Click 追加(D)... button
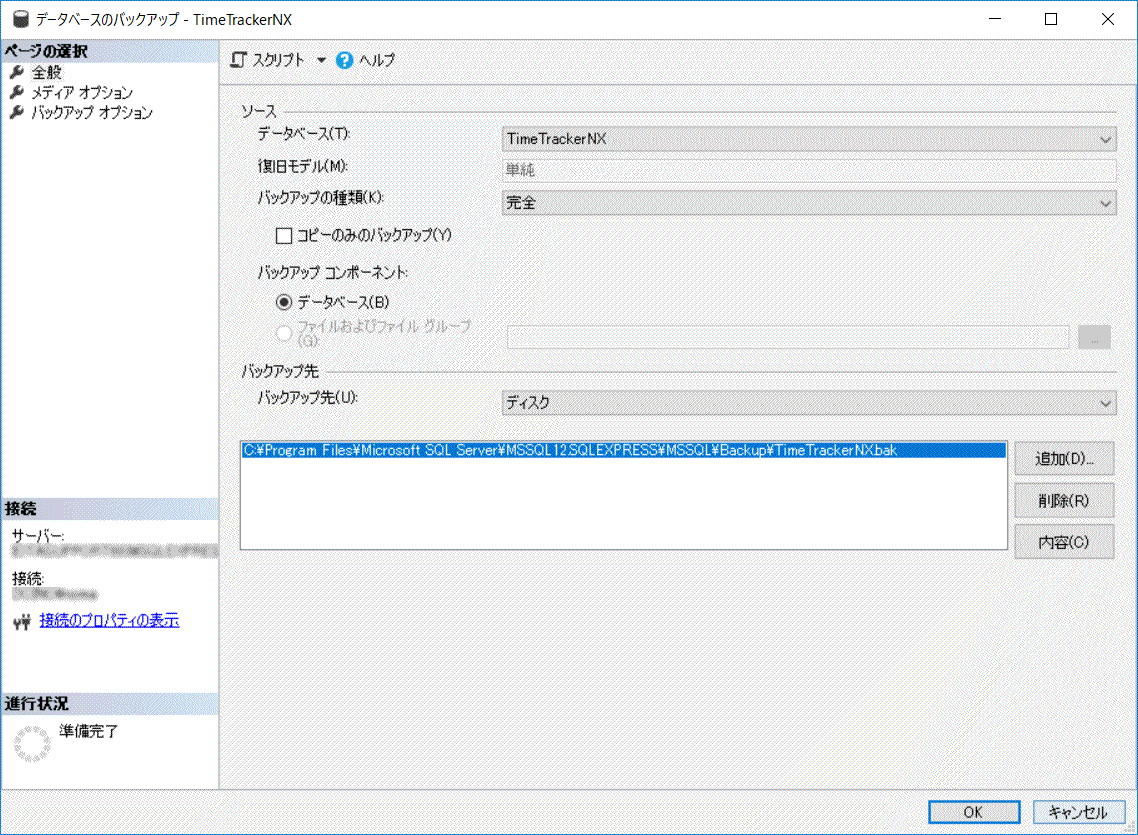Viewport: 1138px width, 835px height. [1064, 458]
